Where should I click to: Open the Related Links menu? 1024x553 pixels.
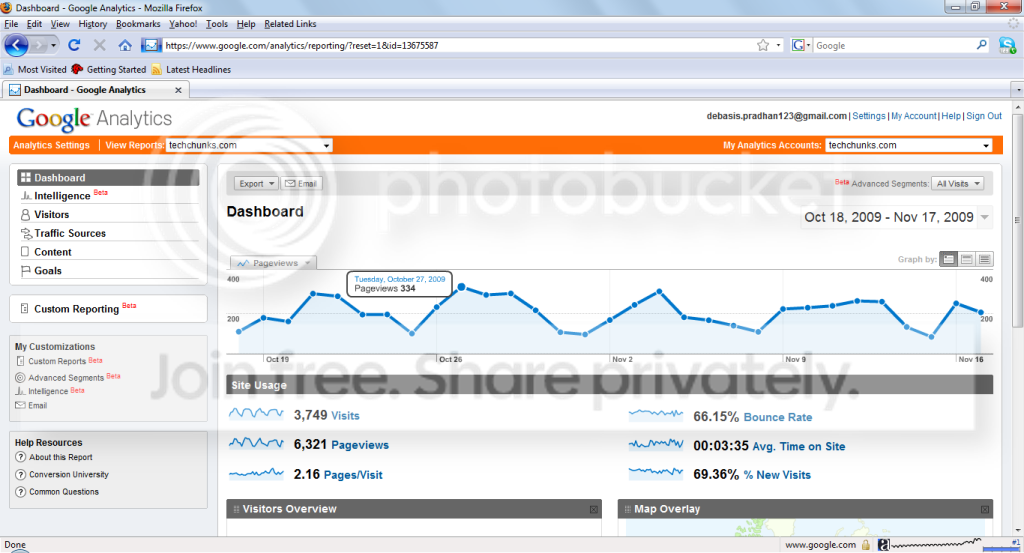tap(290, 24)
